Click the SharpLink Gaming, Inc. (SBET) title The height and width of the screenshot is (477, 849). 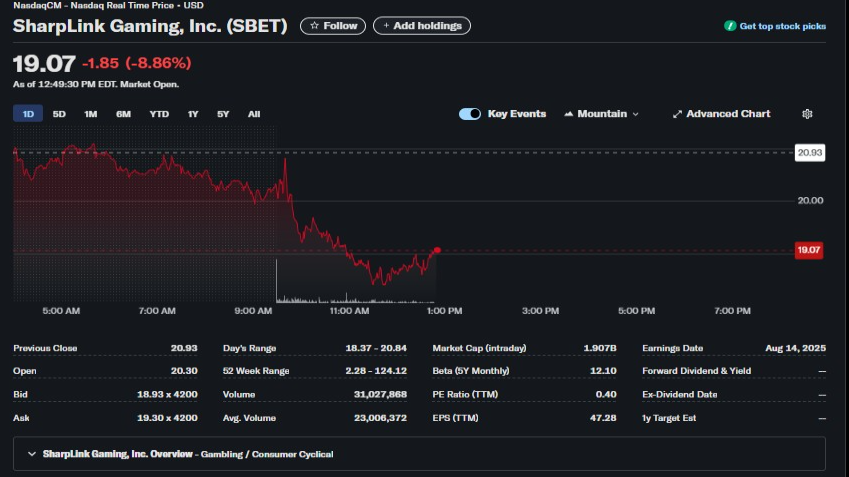150,26
